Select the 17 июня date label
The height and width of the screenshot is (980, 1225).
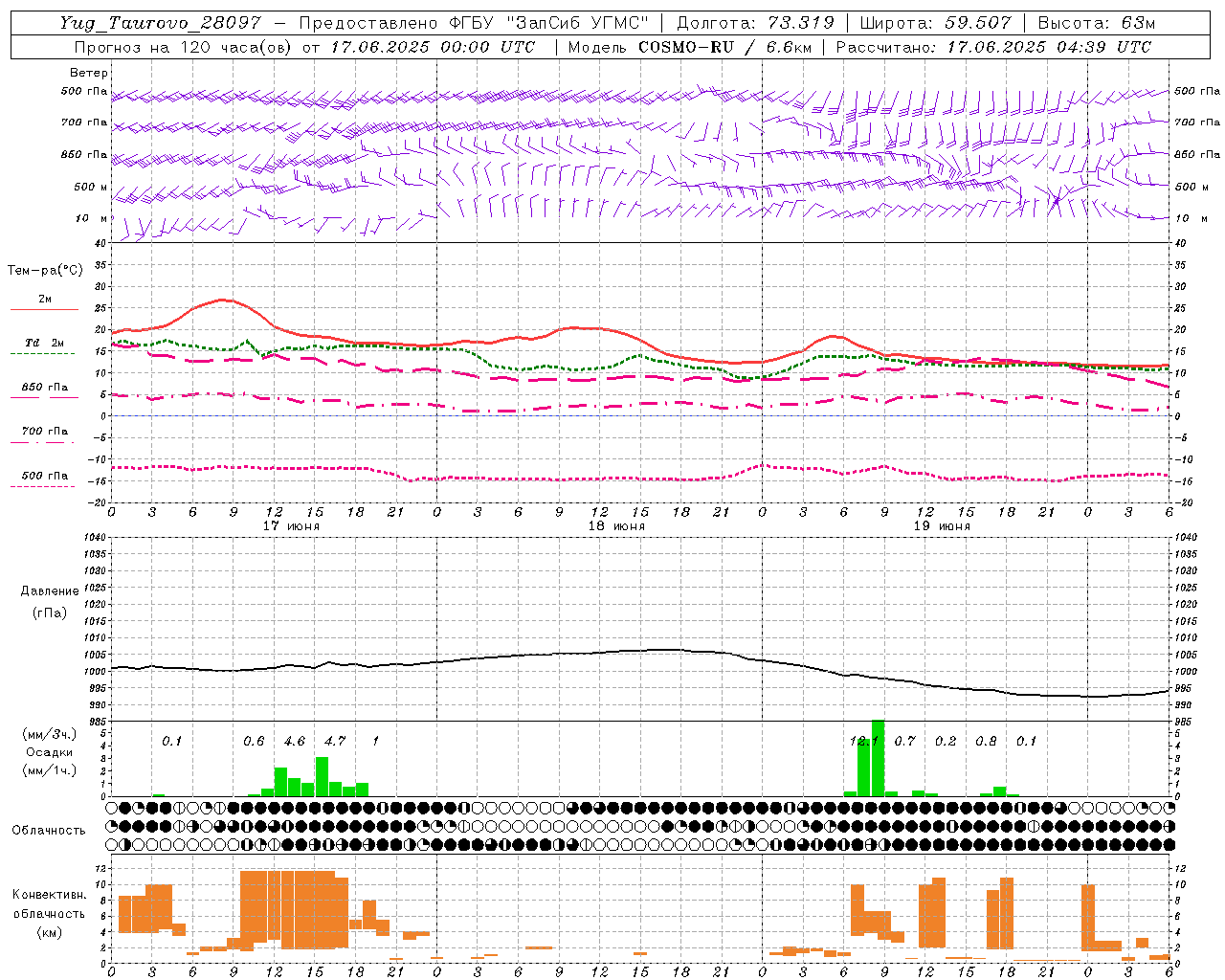(291, 526)
